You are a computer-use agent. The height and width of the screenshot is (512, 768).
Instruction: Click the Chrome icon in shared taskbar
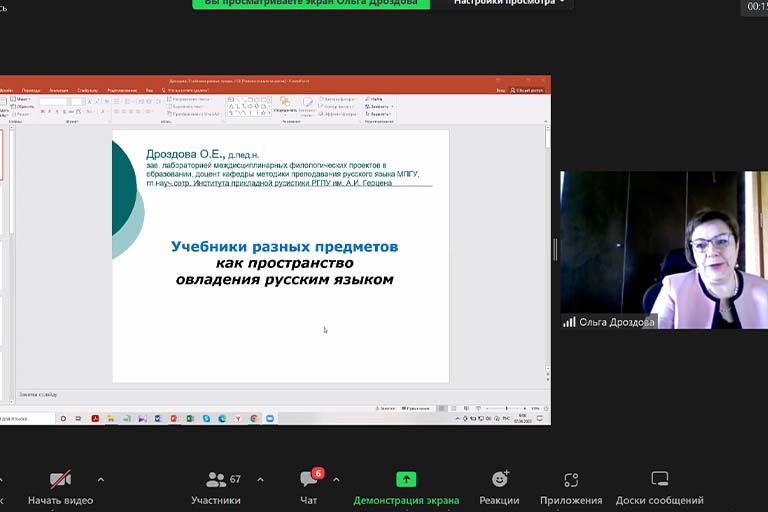point(254,418)
